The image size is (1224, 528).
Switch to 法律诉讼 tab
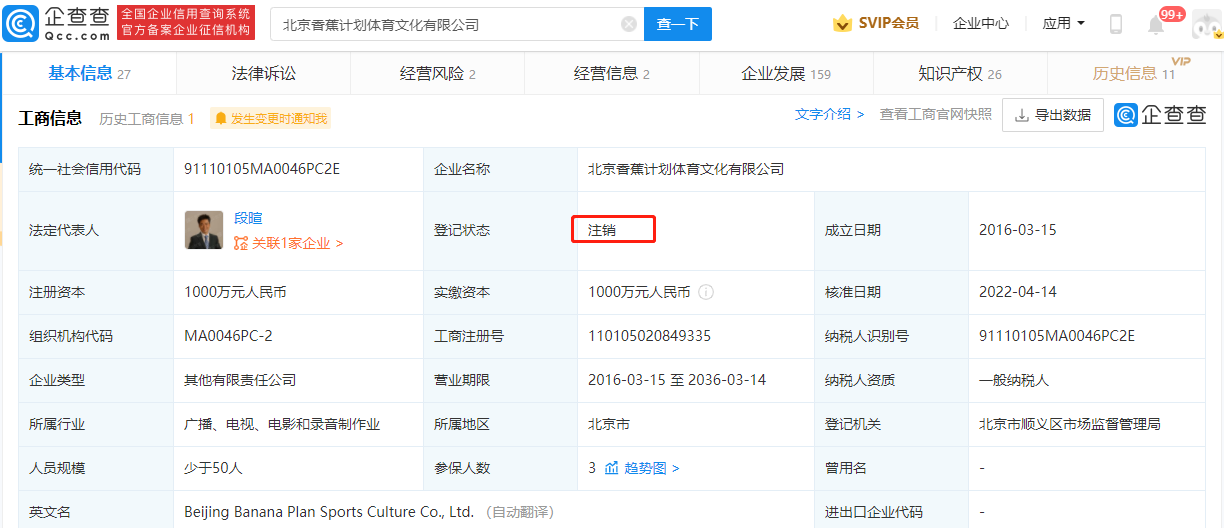pos(264,73)
